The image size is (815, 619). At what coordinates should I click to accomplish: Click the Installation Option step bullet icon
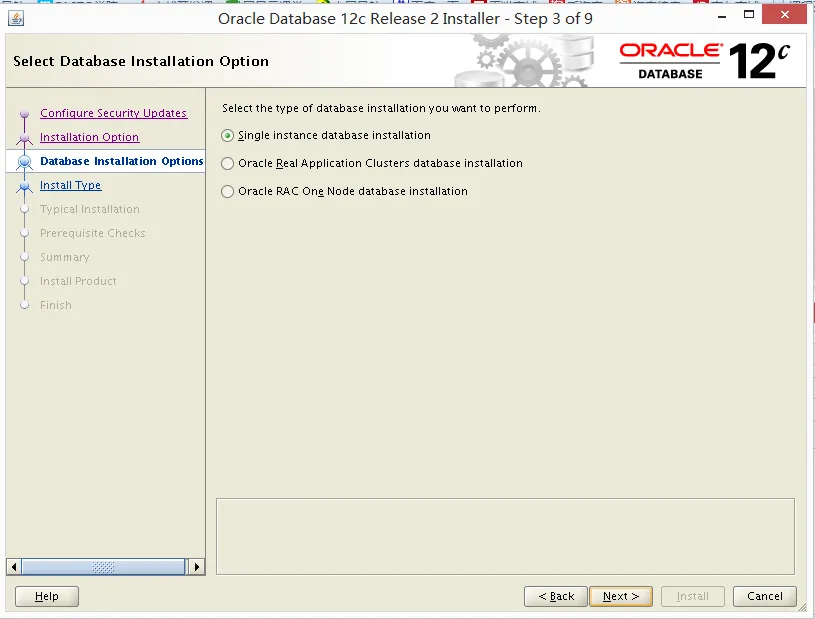24,138
